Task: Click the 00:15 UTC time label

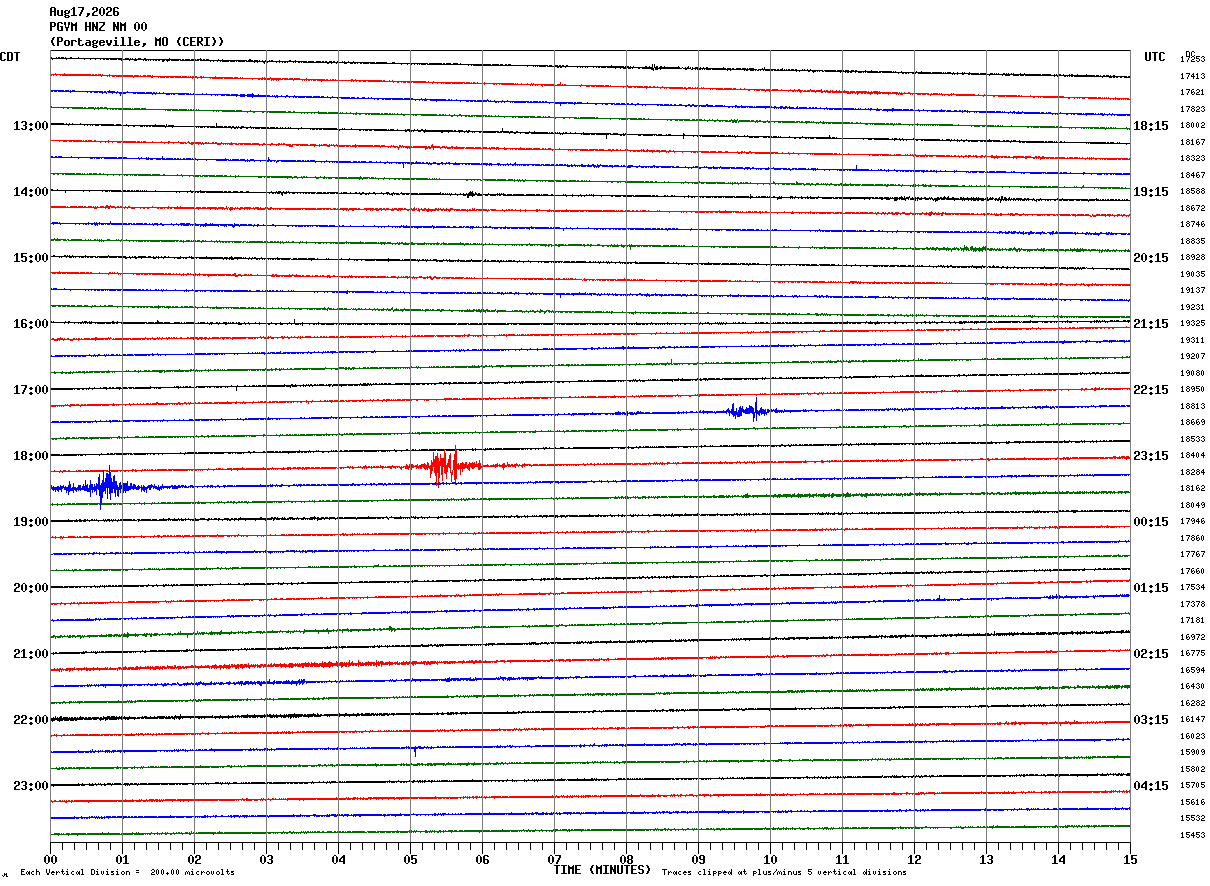Action: pyautogui.click(x=1151, y=522)
